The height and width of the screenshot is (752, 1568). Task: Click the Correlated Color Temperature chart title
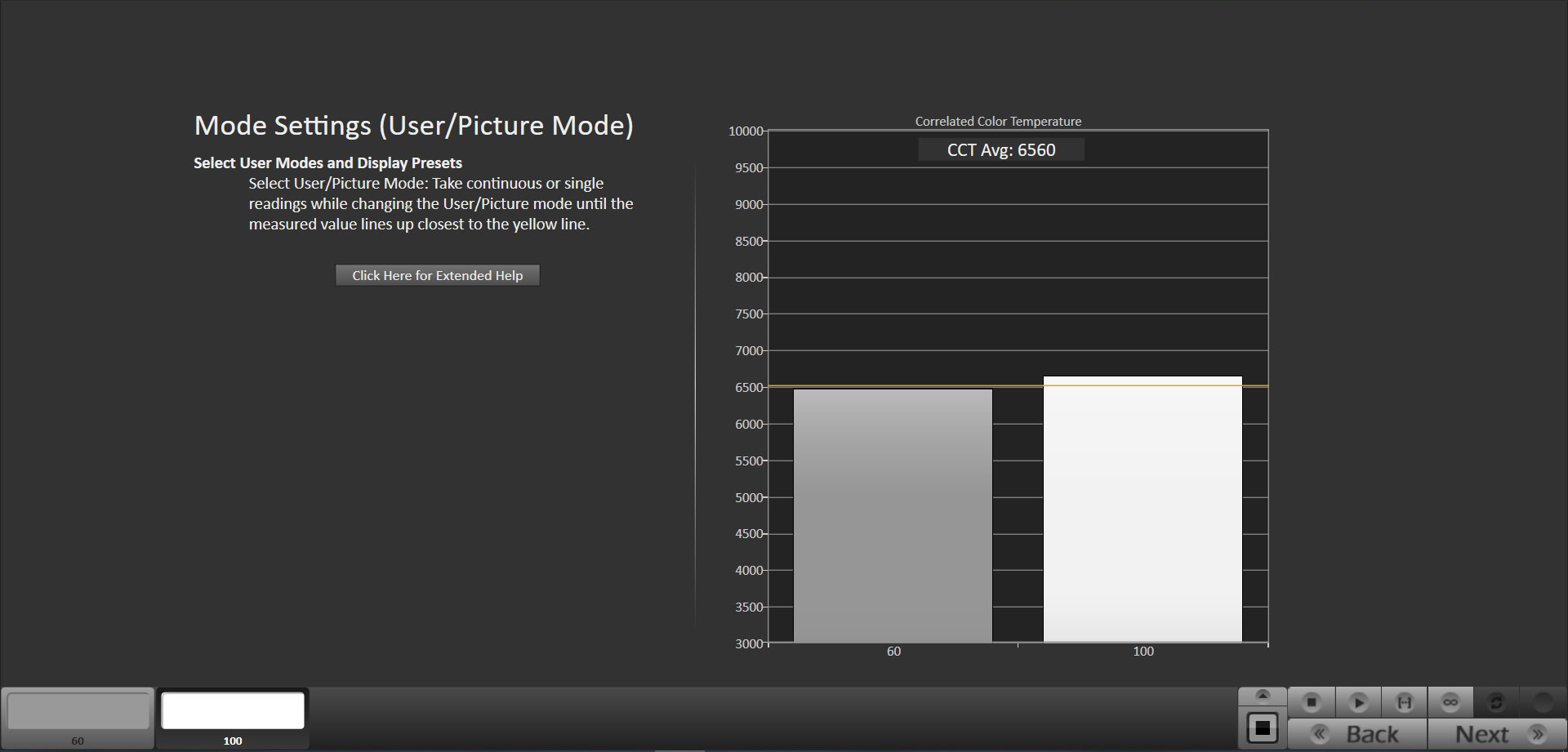coord(998,121)
